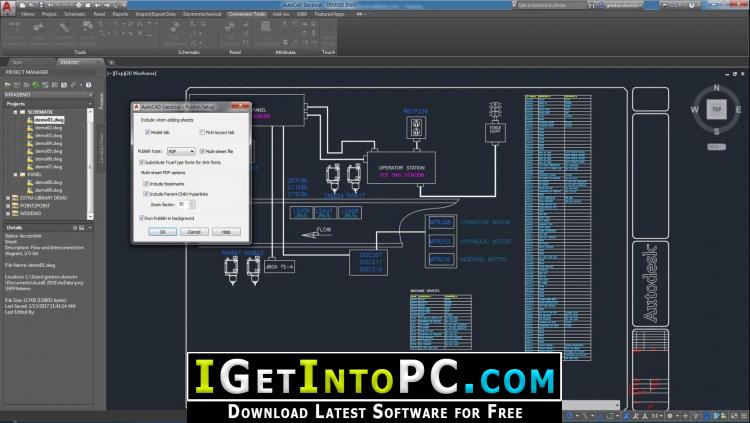Click the S compass direction on ViewCube
750x423 pixels.
pos(716,131)
